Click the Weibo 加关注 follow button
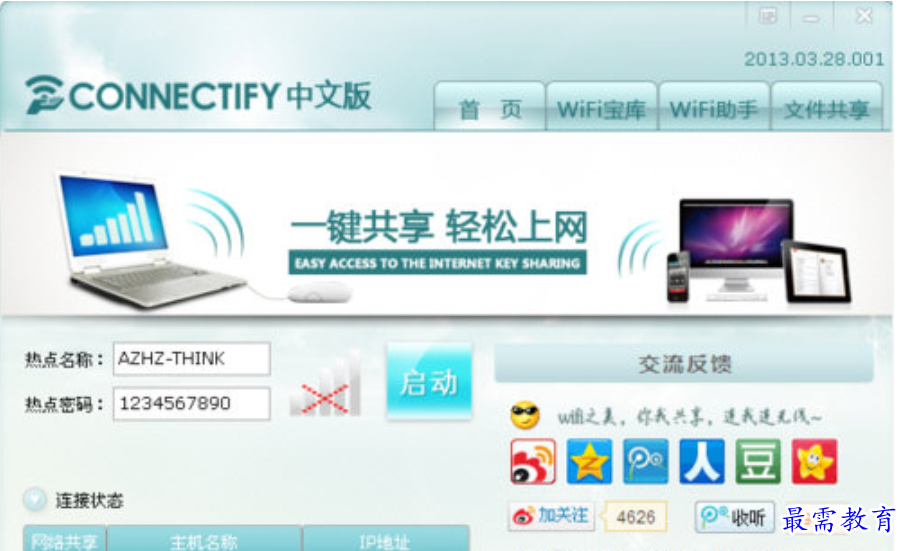This screenshot has width=904, height=551. point(552,516)
